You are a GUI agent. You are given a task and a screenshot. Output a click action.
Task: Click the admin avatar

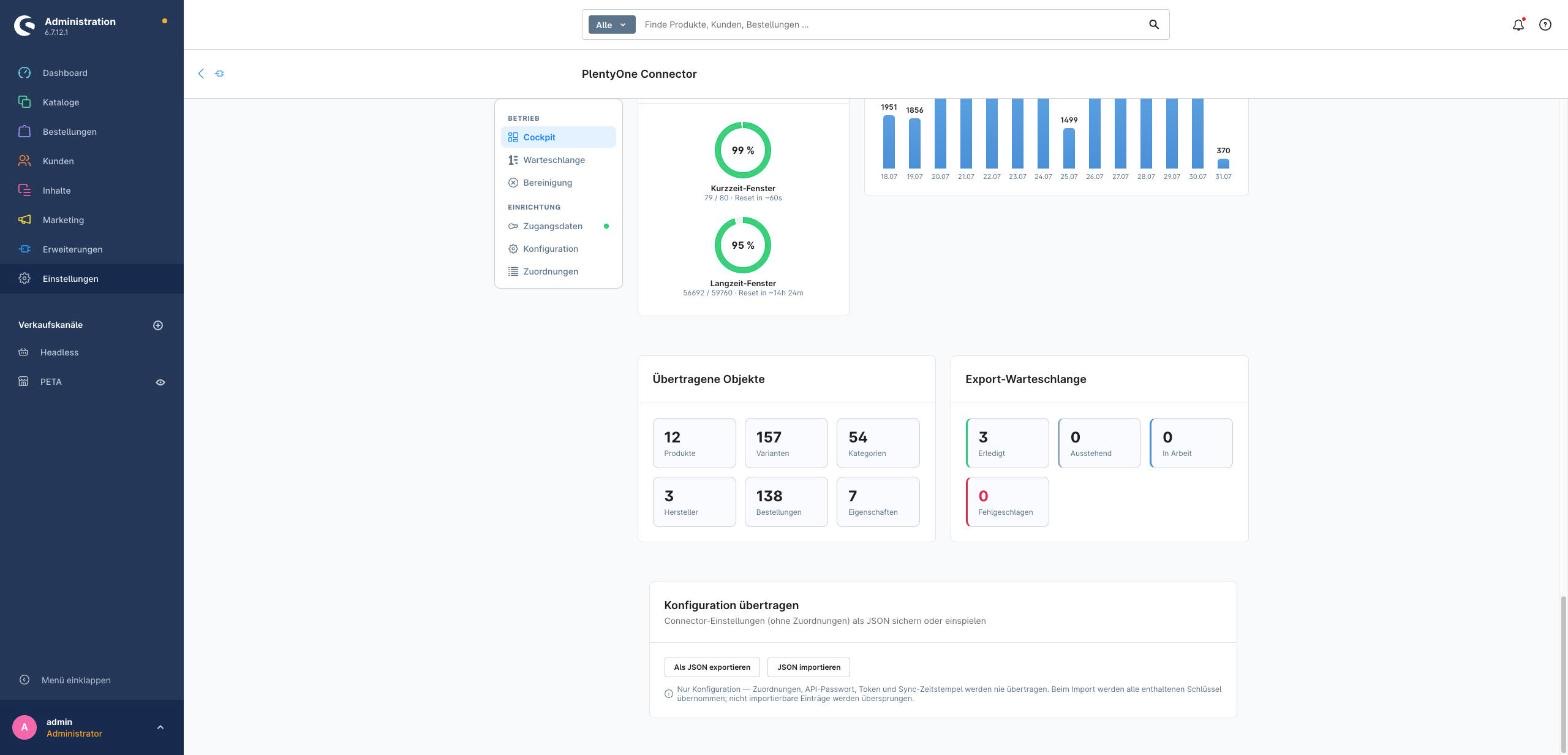point(25,727)
